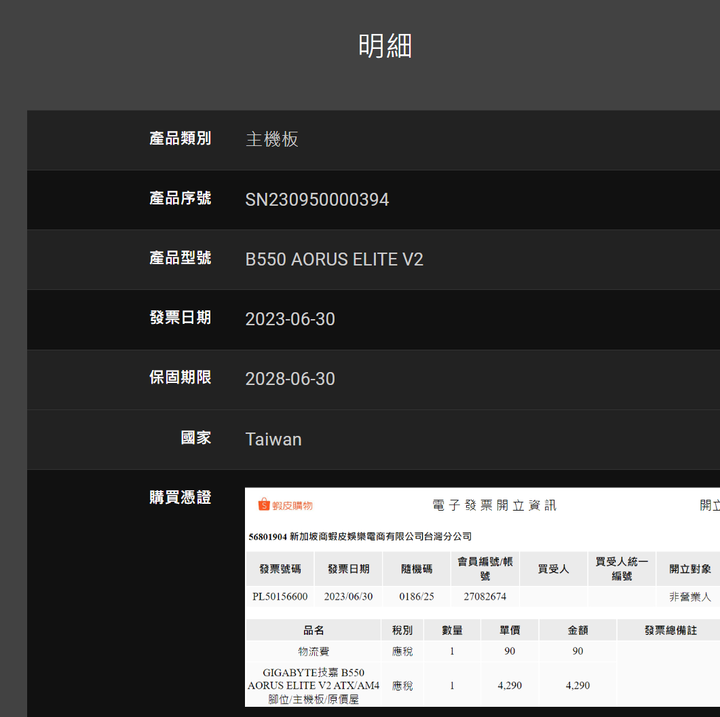The width and height of the screenshot is (720, 717).
Task: Click invoice number PL50156600
Action: coord(280,597)
